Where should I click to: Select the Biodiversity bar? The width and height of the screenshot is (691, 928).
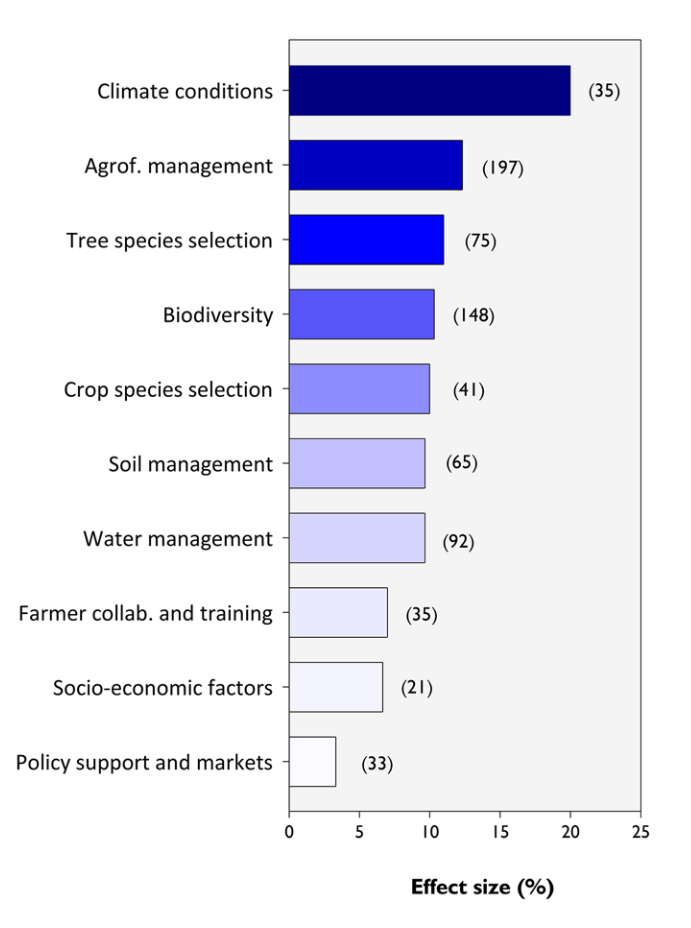coord(361,315)
